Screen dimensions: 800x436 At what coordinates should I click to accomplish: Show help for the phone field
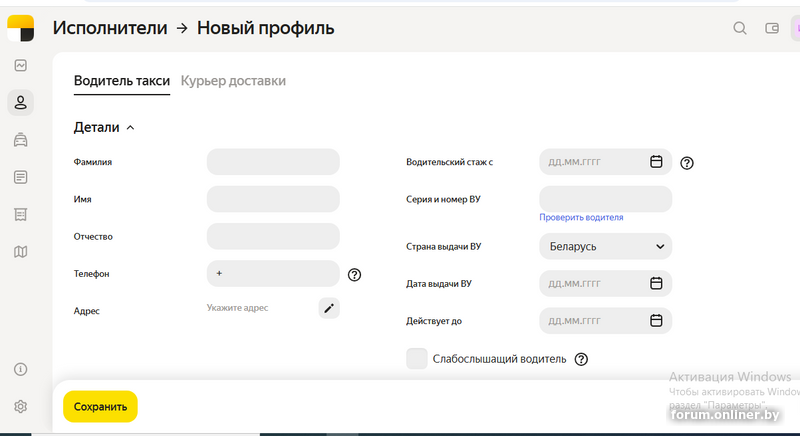(x=354, y=274)
